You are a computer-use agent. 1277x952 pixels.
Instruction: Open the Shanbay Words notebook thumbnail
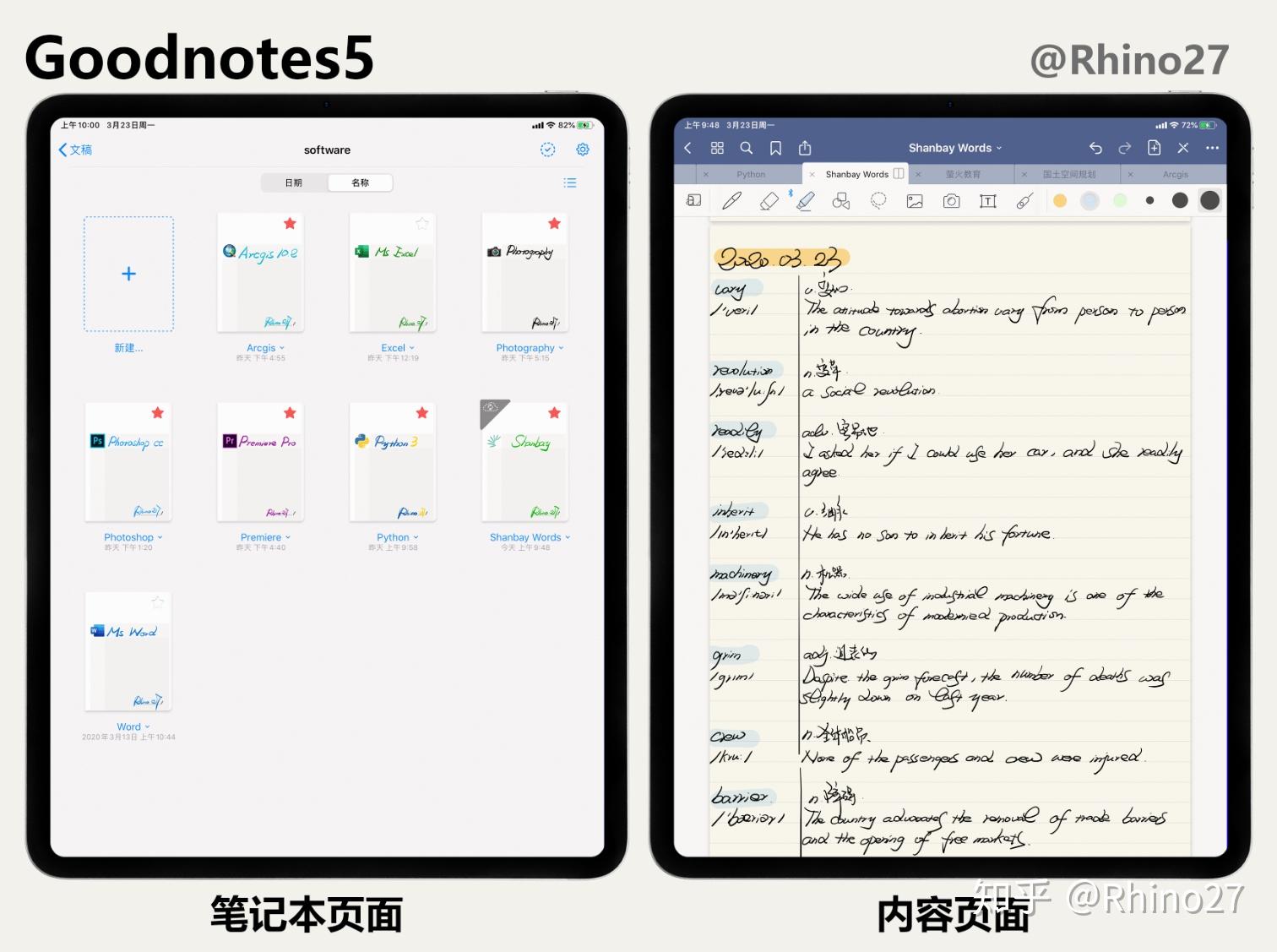pyautogui.click(x=524, y=461)
